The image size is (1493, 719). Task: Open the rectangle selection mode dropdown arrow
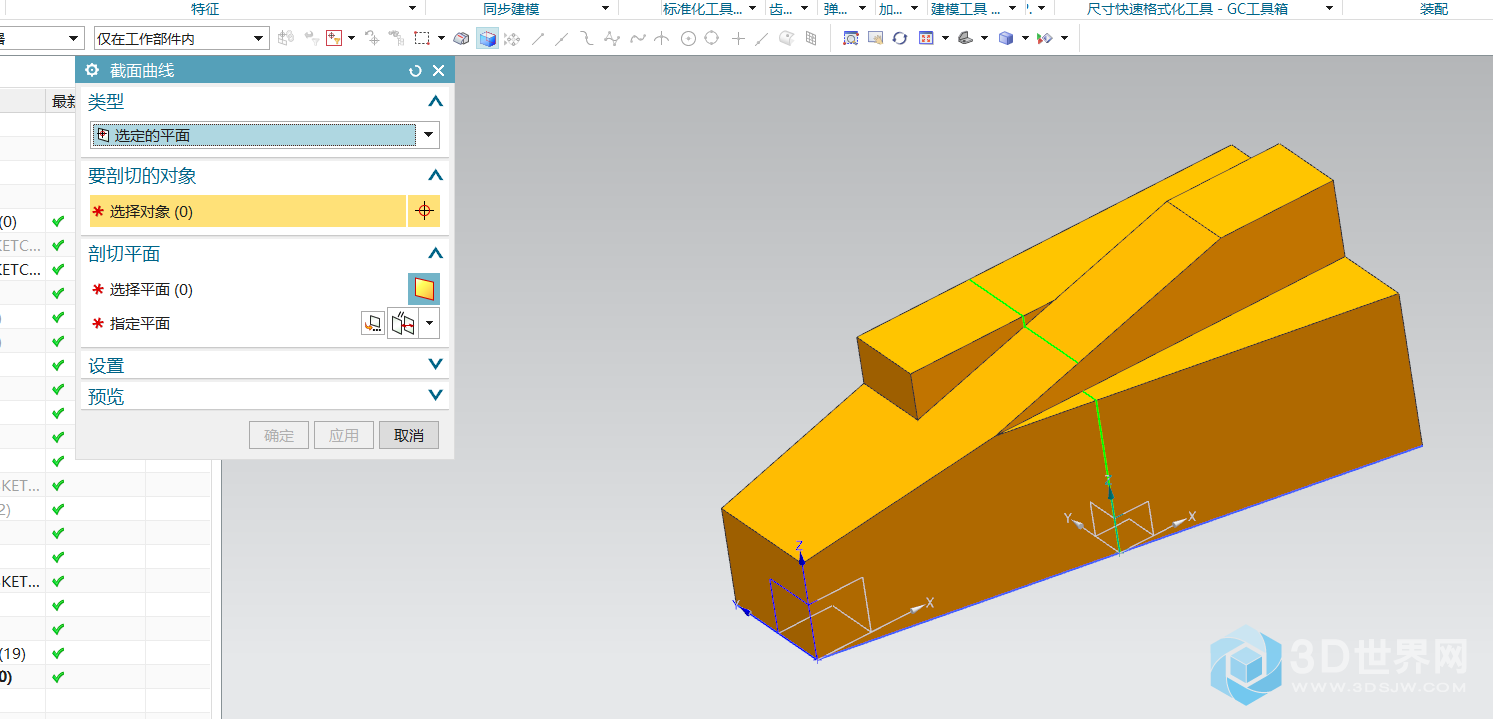coord(441,39)
